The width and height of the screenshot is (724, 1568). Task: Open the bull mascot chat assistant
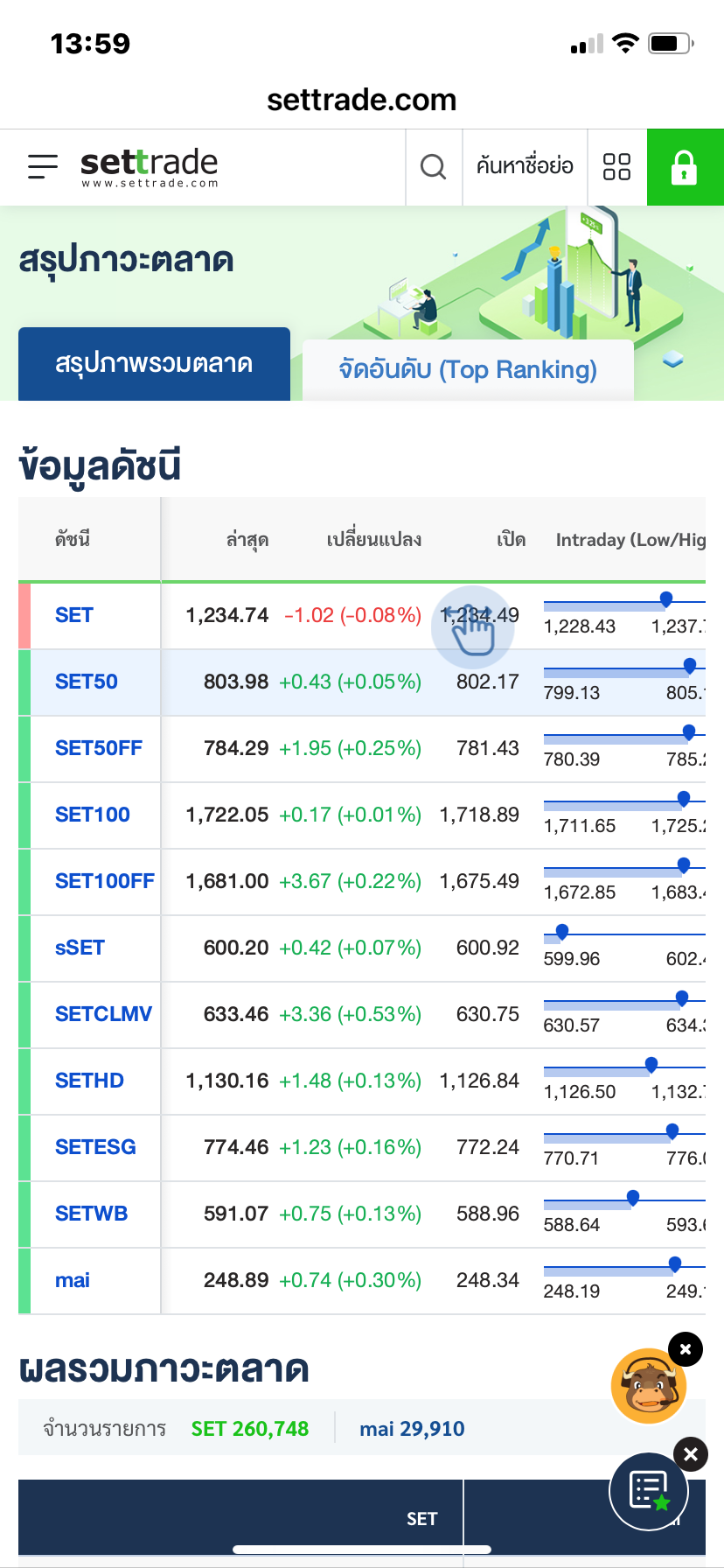pos(648,1385)
